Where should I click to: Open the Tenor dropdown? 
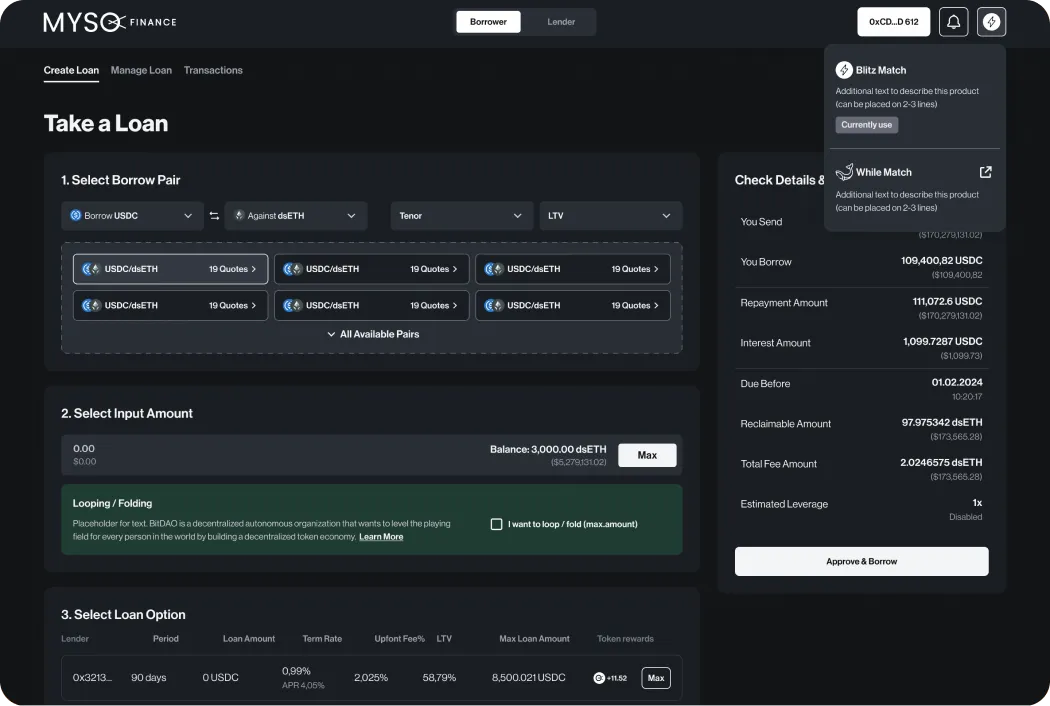(x=460, y=215)
